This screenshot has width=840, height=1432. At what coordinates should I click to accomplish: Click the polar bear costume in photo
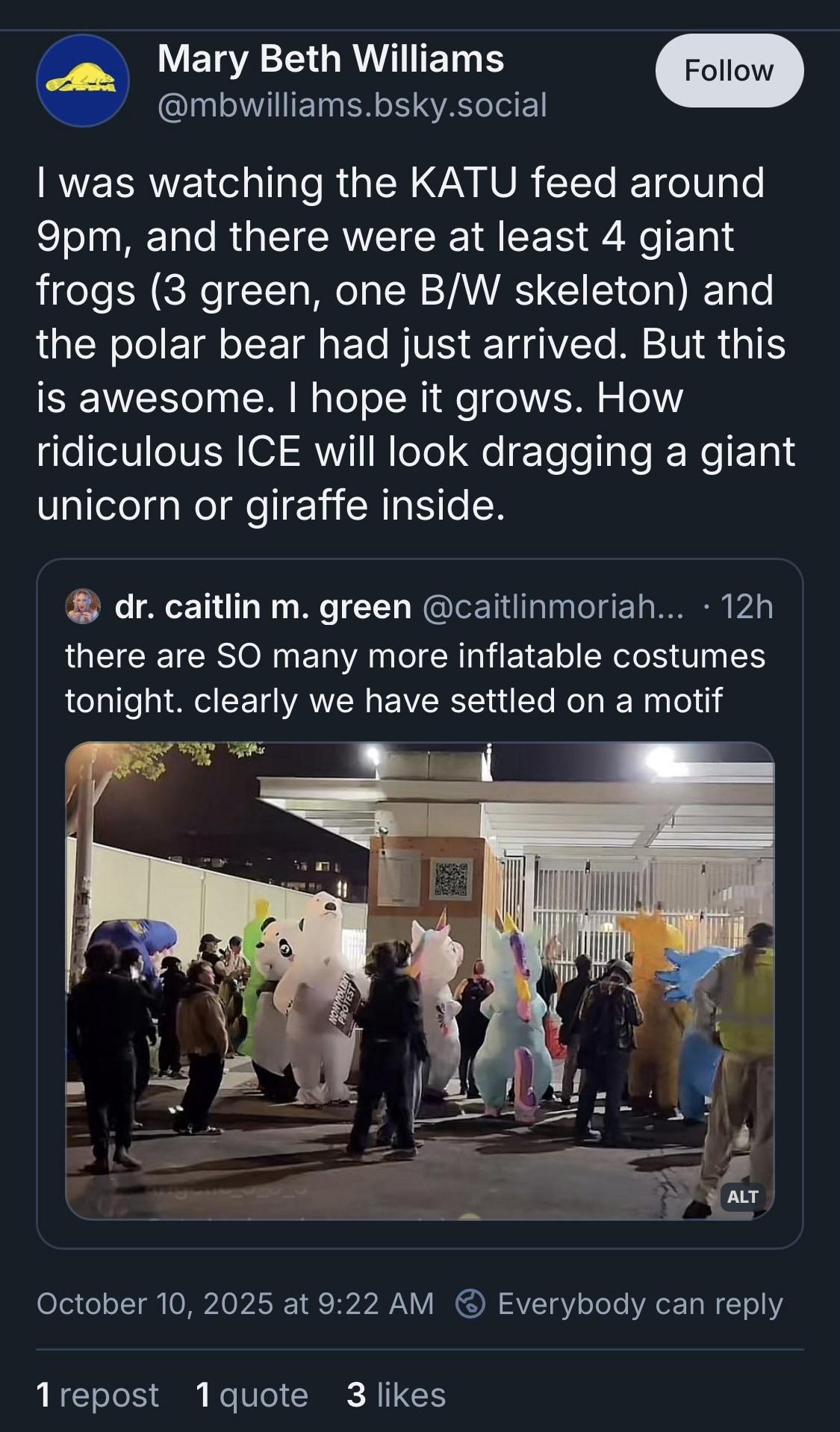[321, 993]
